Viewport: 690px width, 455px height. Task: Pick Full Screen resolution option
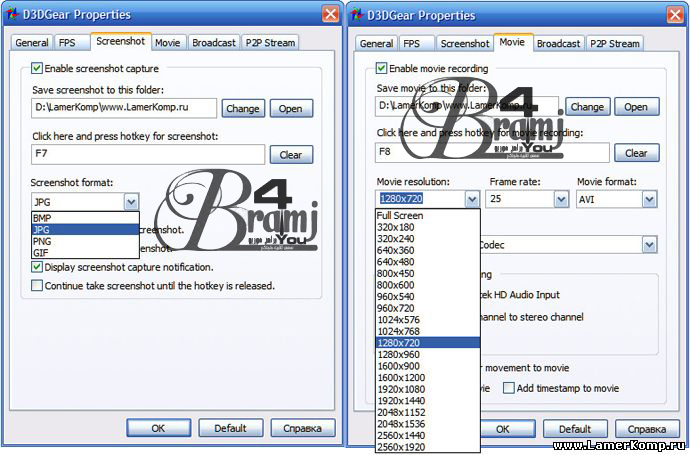point(399,216)
